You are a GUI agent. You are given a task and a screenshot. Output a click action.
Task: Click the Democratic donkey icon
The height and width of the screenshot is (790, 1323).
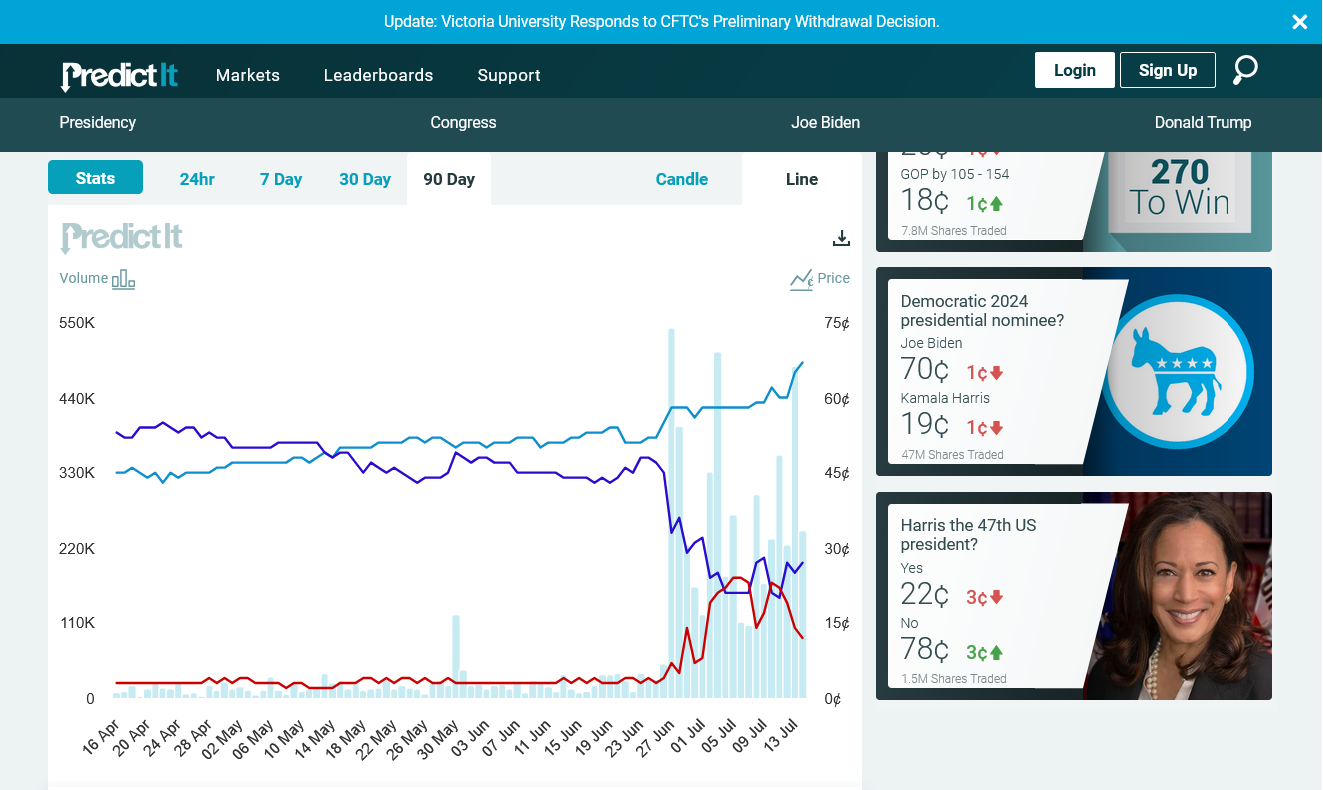coord(1177,371)
